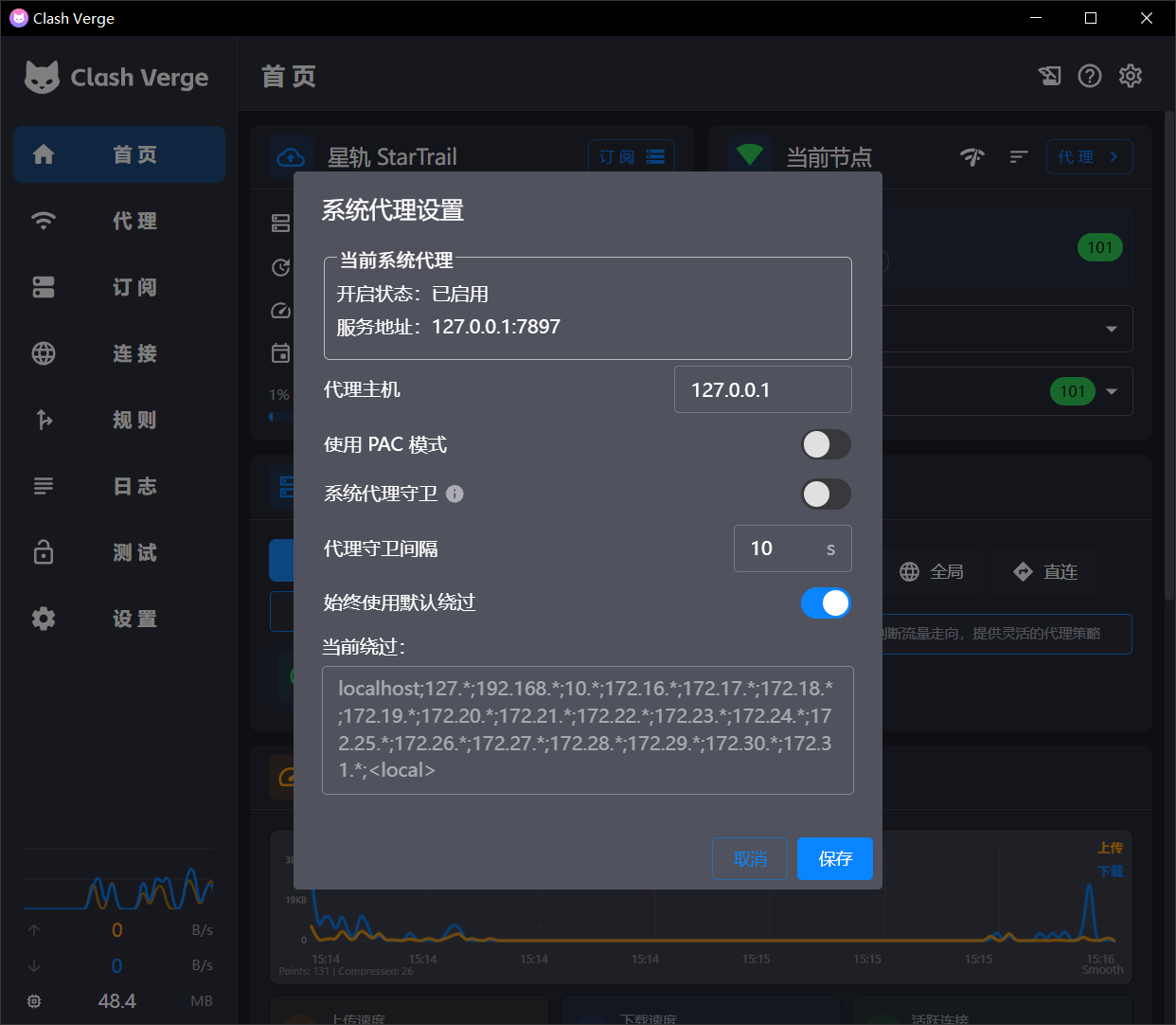Click the 代理主机 input field
1176x1025 pixels.
pyautogui.click(x=762, y=389)
